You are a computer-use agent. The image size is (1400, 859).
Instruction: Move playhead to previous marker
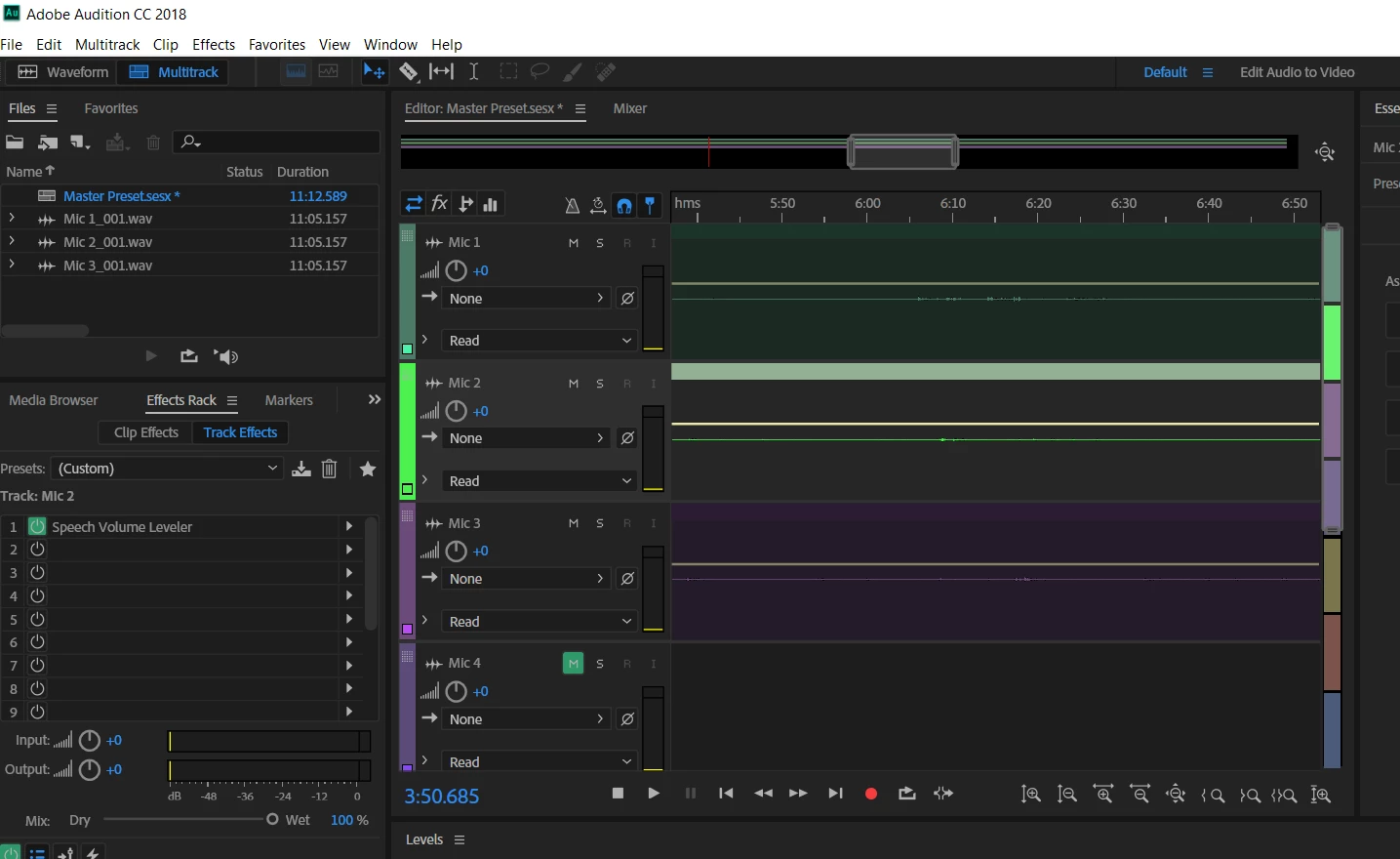tap(726, 794)
